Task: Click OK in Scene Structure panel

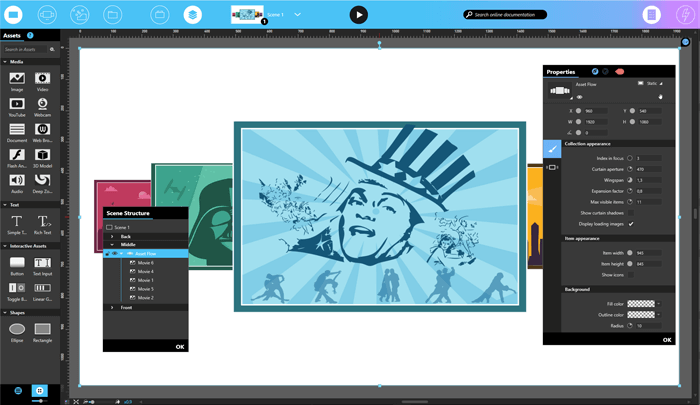Action: [x=180, y=347]
